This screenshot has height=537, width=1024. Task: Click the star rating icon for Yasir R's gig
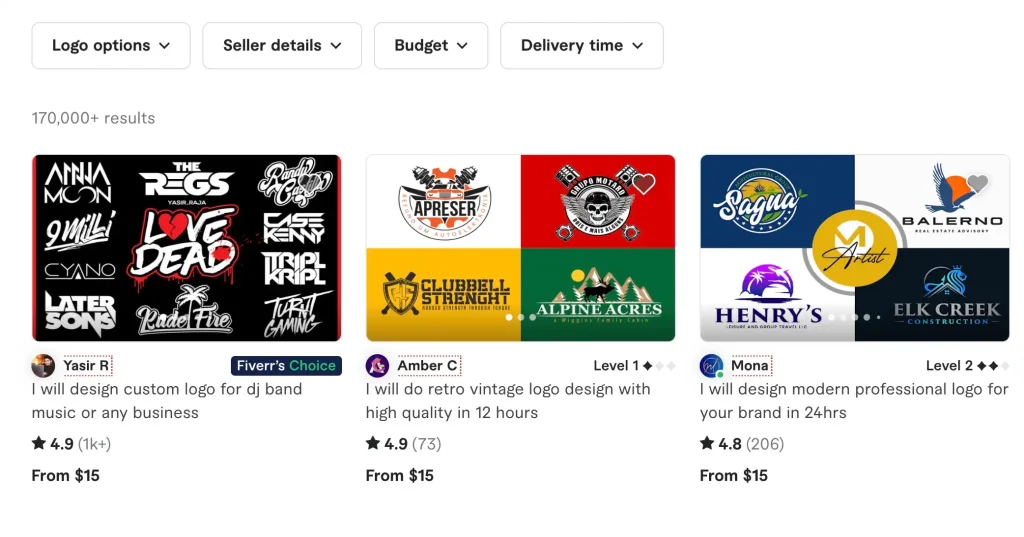[x=39, y=443]
